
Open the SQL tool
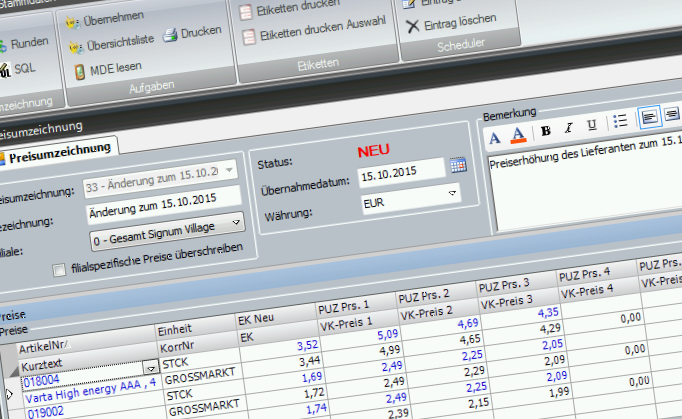[22, 68]
